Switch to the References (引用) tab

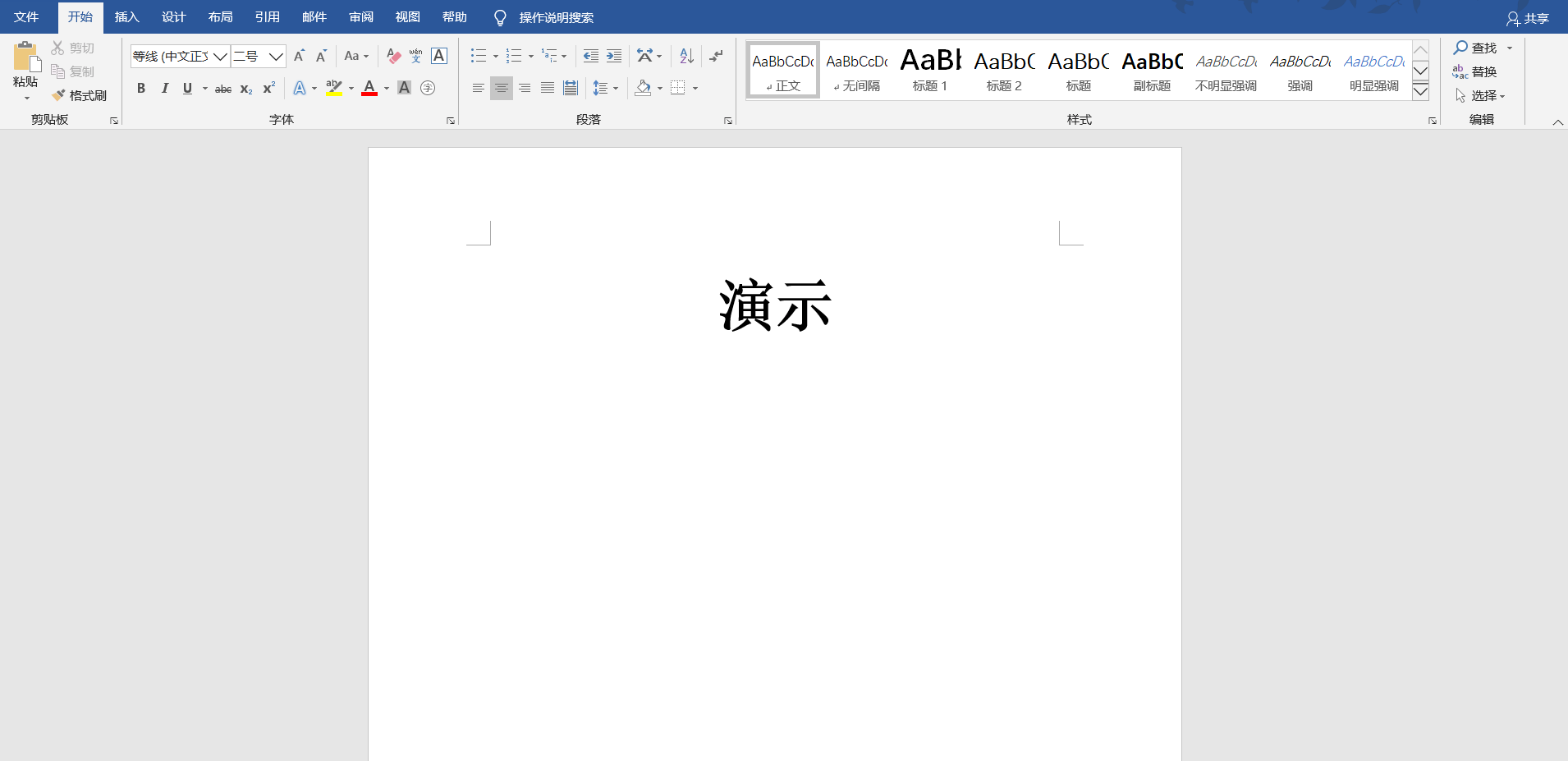(267, 17)
